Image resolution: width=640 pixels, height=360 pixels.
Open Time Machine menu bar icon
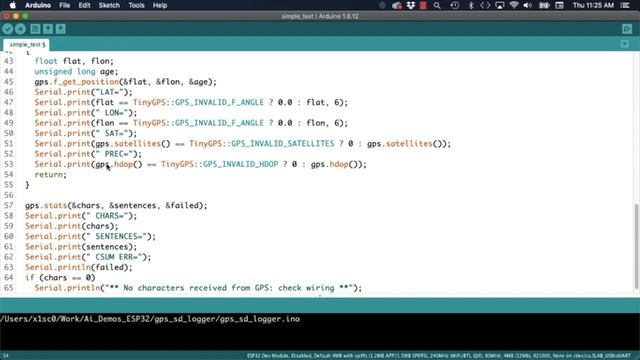pos(455,5)
